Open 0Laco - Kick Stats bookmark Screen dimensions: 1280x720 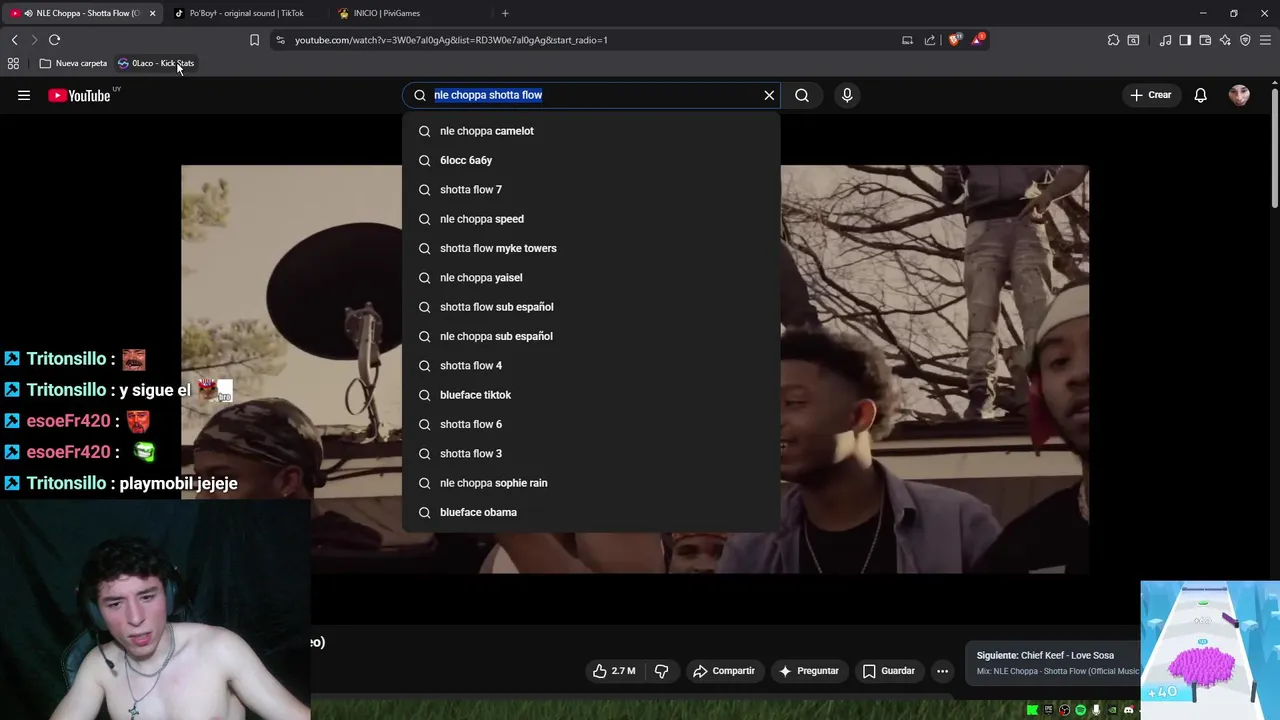156,63
